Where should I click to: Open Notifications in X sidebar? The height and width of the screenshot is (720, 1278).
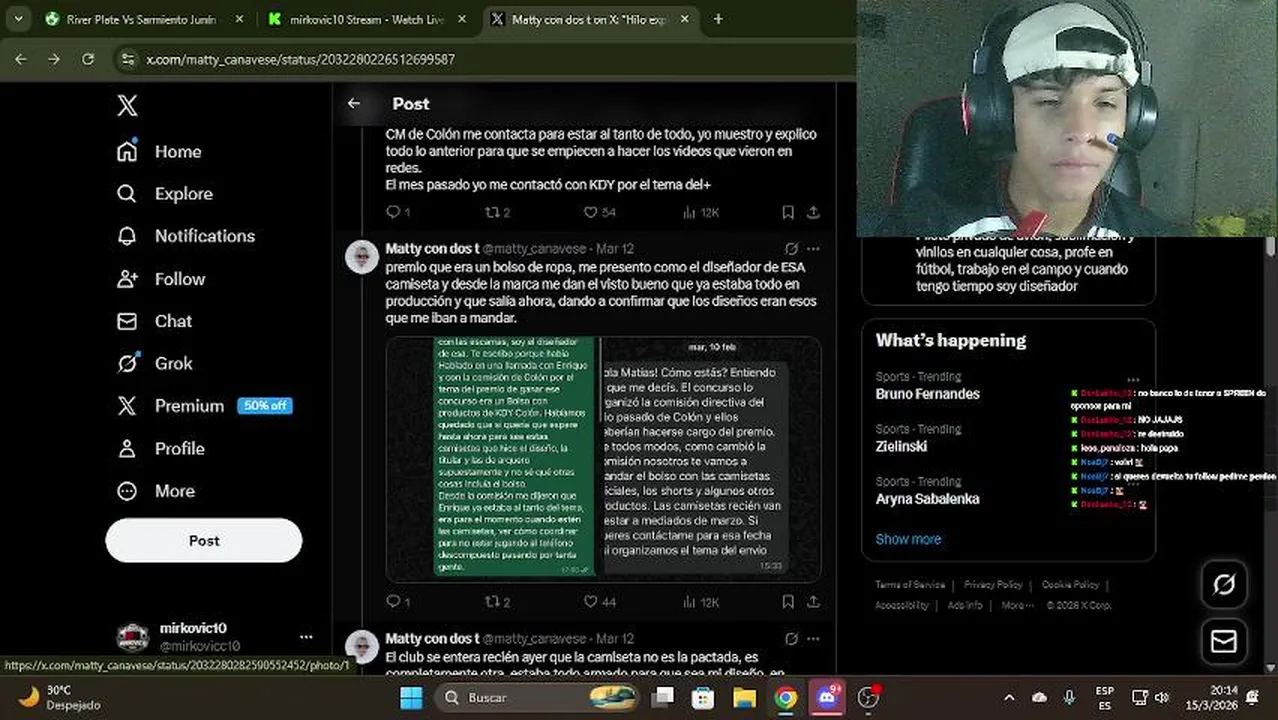click(186, 236)
